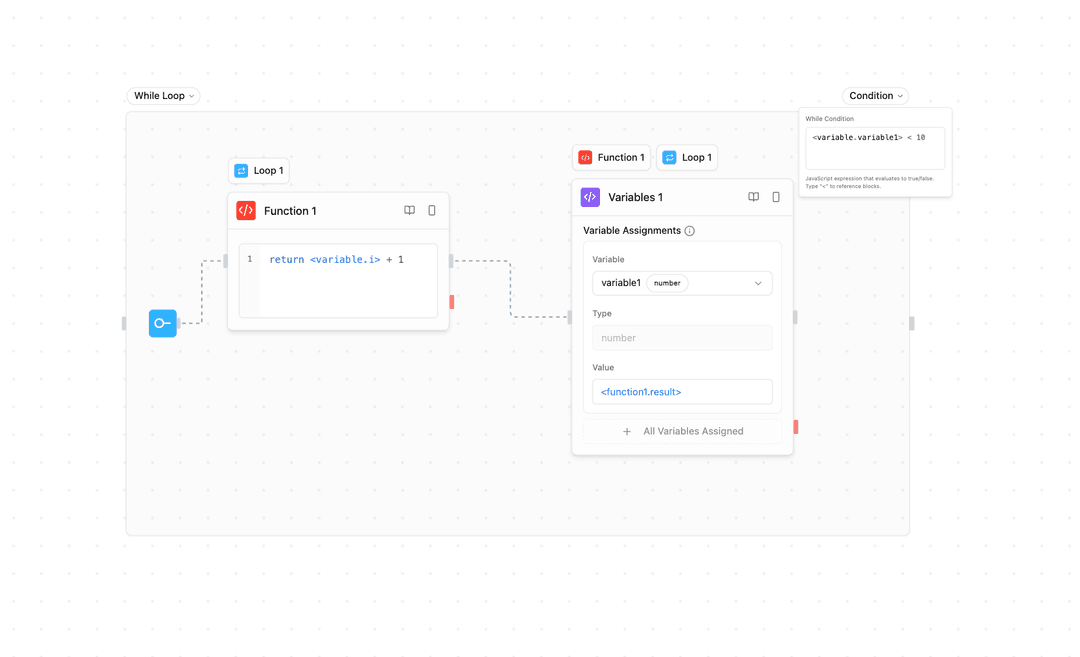The height and width of the screenshot is (657, 1080).
Task: Toggle handle orientation on Variables 1 block
Action: (x=776, y=197)
